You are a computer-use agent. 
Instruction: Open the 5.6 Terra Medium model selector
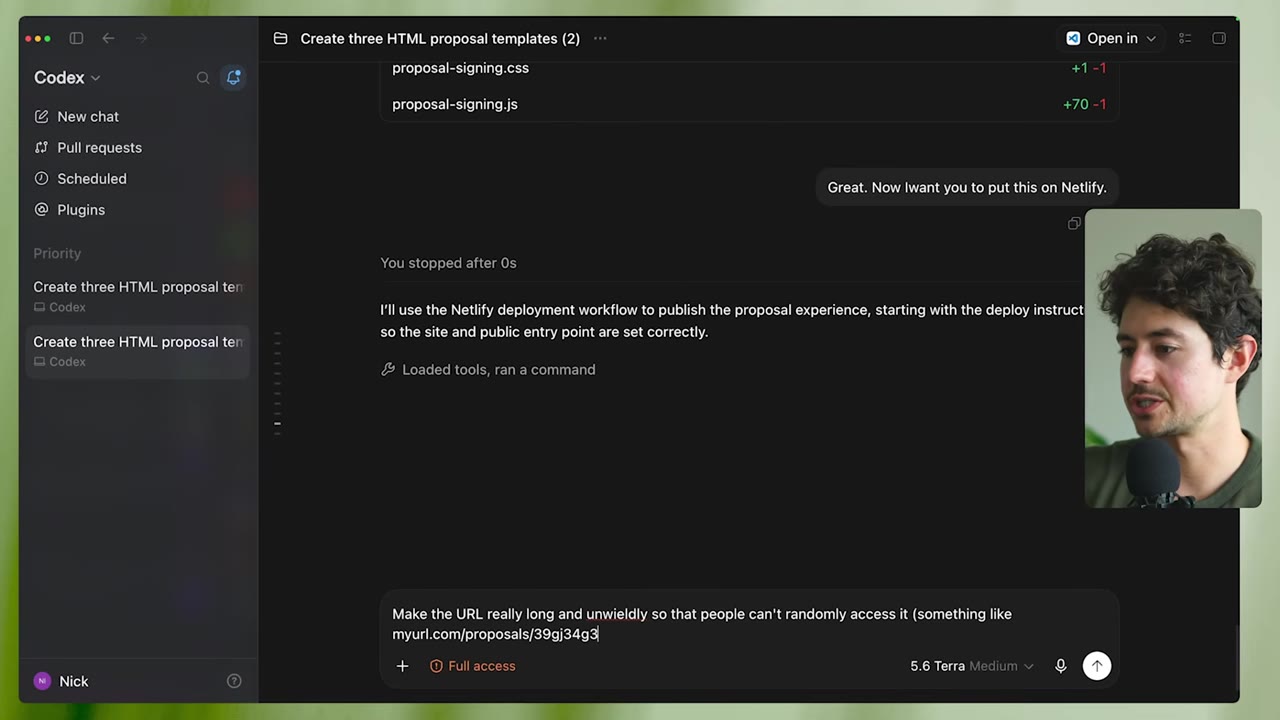pyautogui.click(x=972, y=666)
